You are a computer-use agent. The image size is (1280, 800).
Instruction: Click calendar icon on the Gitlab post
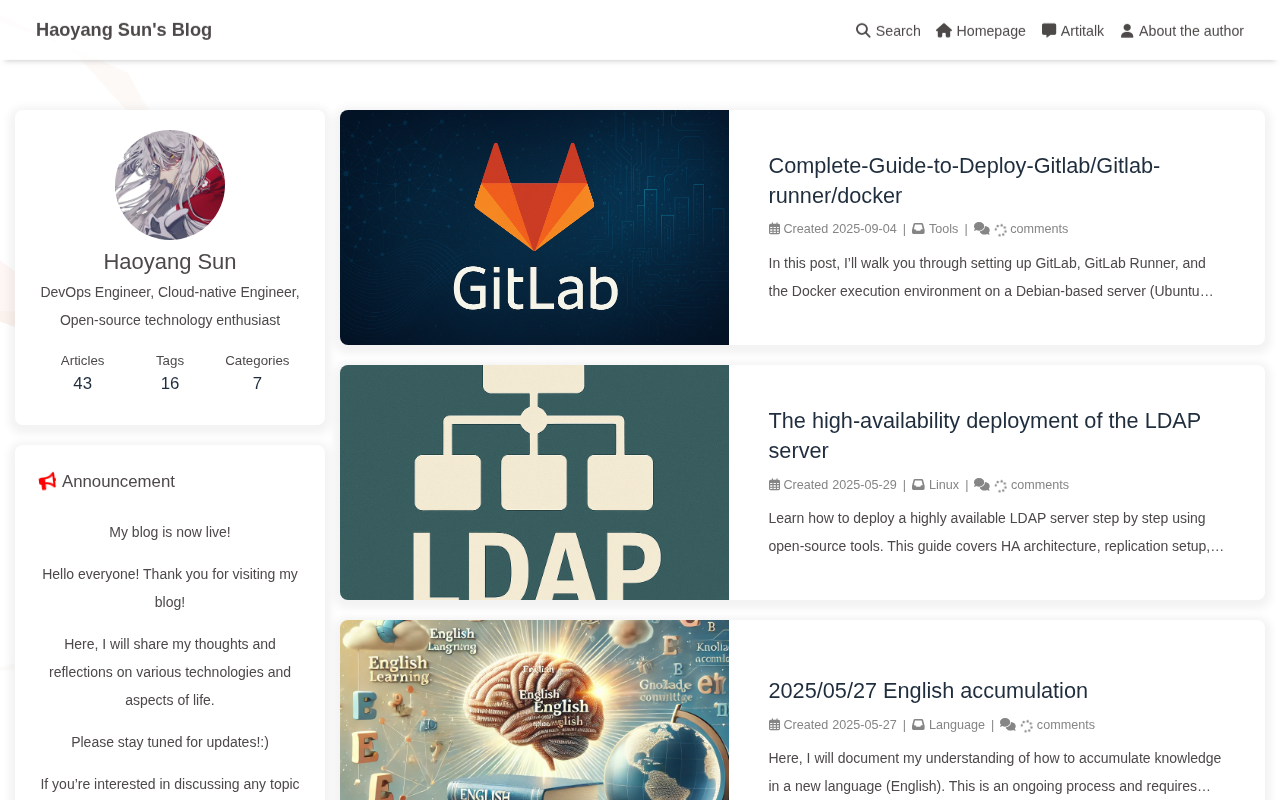[x=774, y=229]
